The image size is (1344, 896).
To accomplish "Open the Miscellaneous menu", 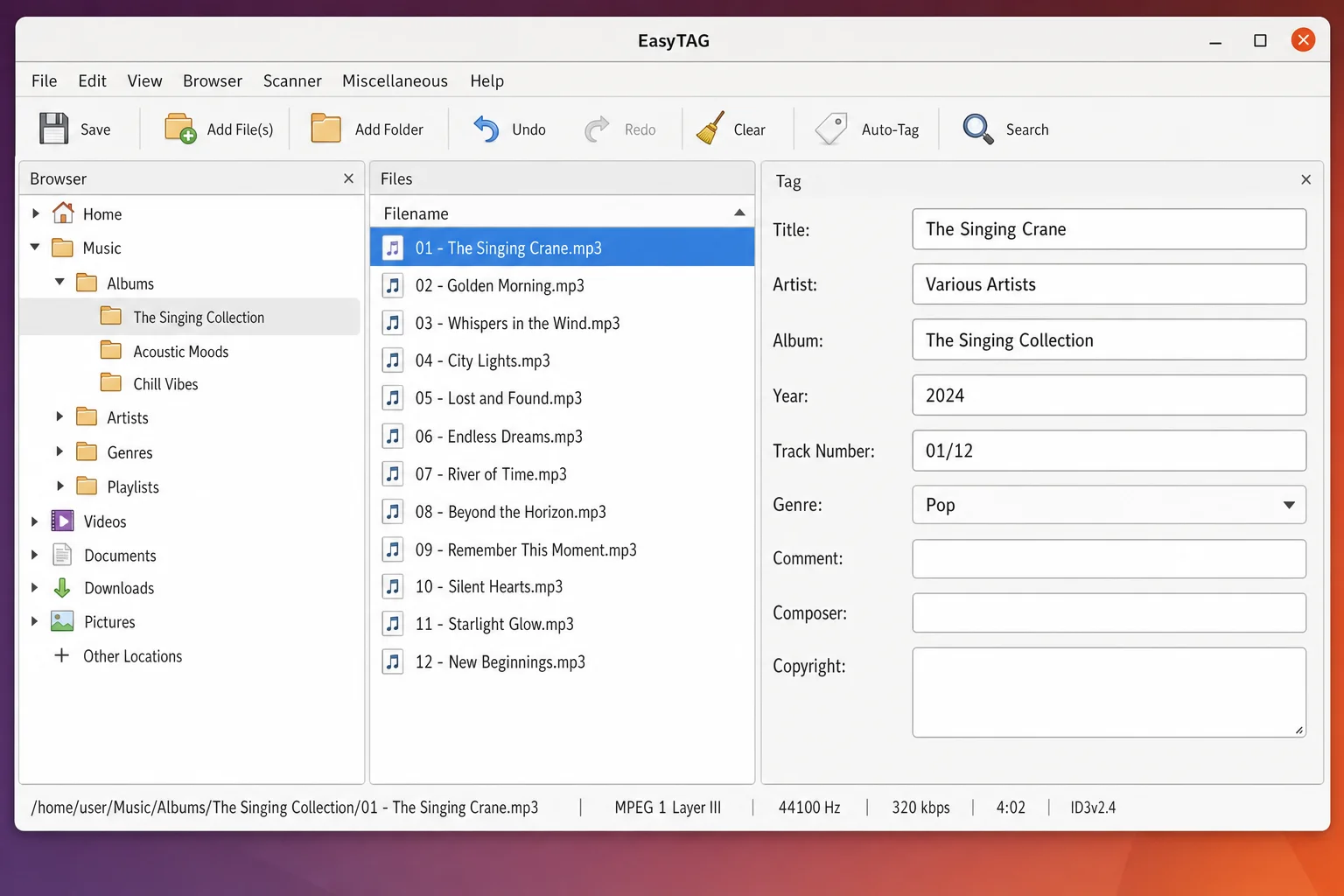I will click(x=395, y=80).
